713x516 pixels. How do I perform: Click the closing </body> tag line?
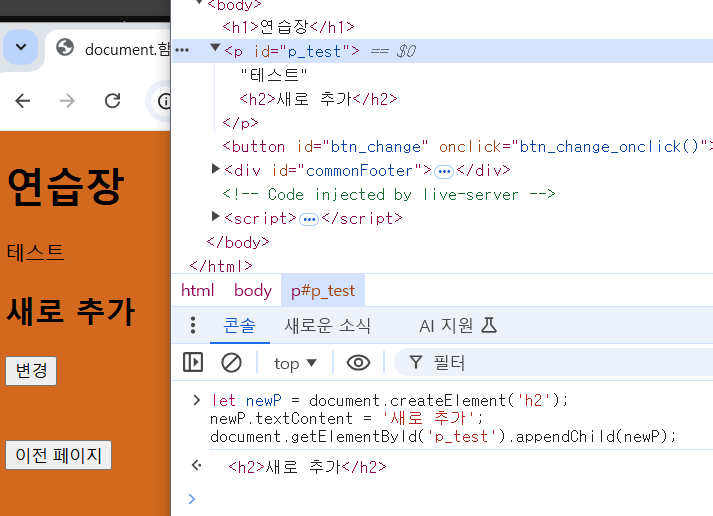238,242
